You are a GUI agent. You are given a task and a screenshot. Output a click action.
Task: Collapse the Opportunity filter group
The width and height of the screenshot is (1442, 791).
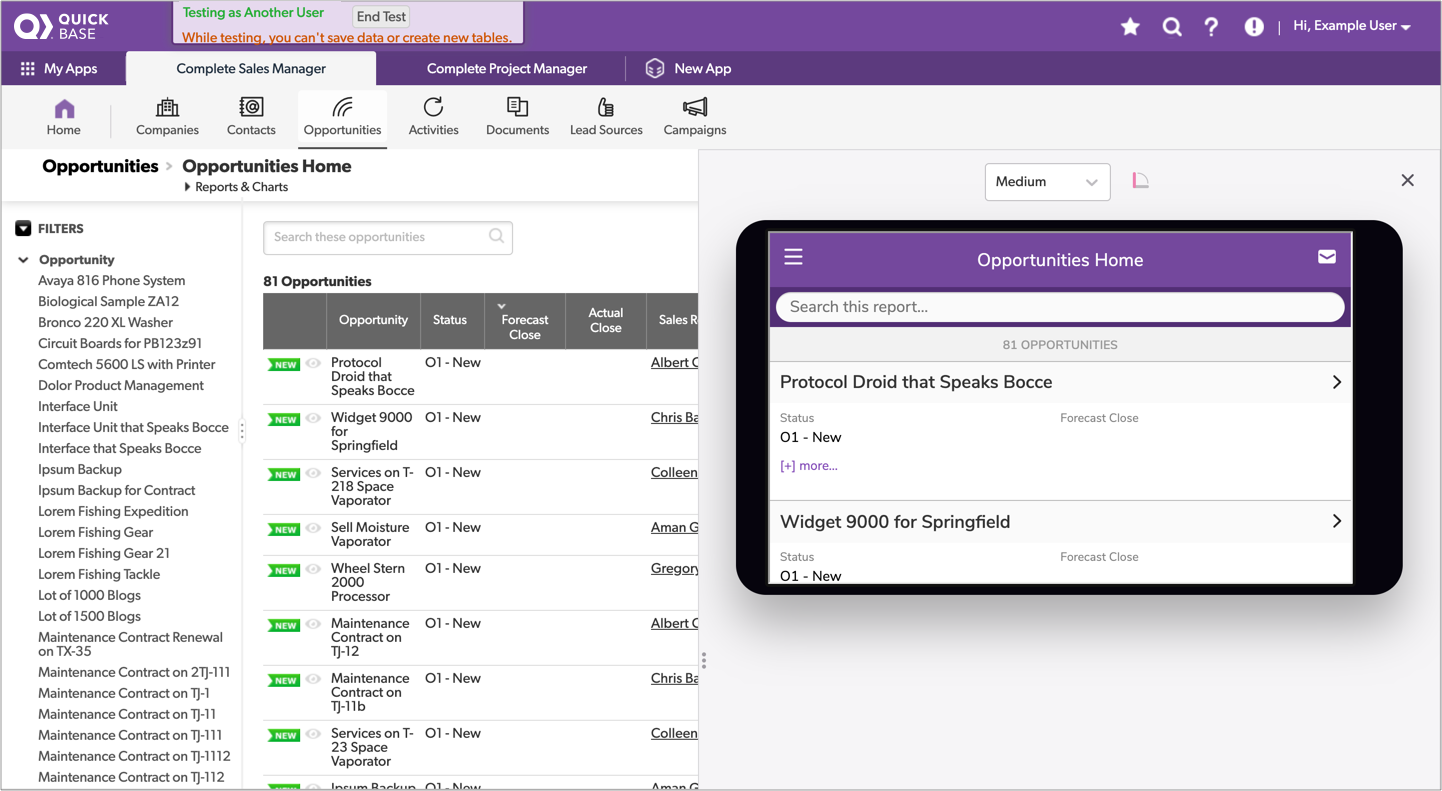(23, 260)
